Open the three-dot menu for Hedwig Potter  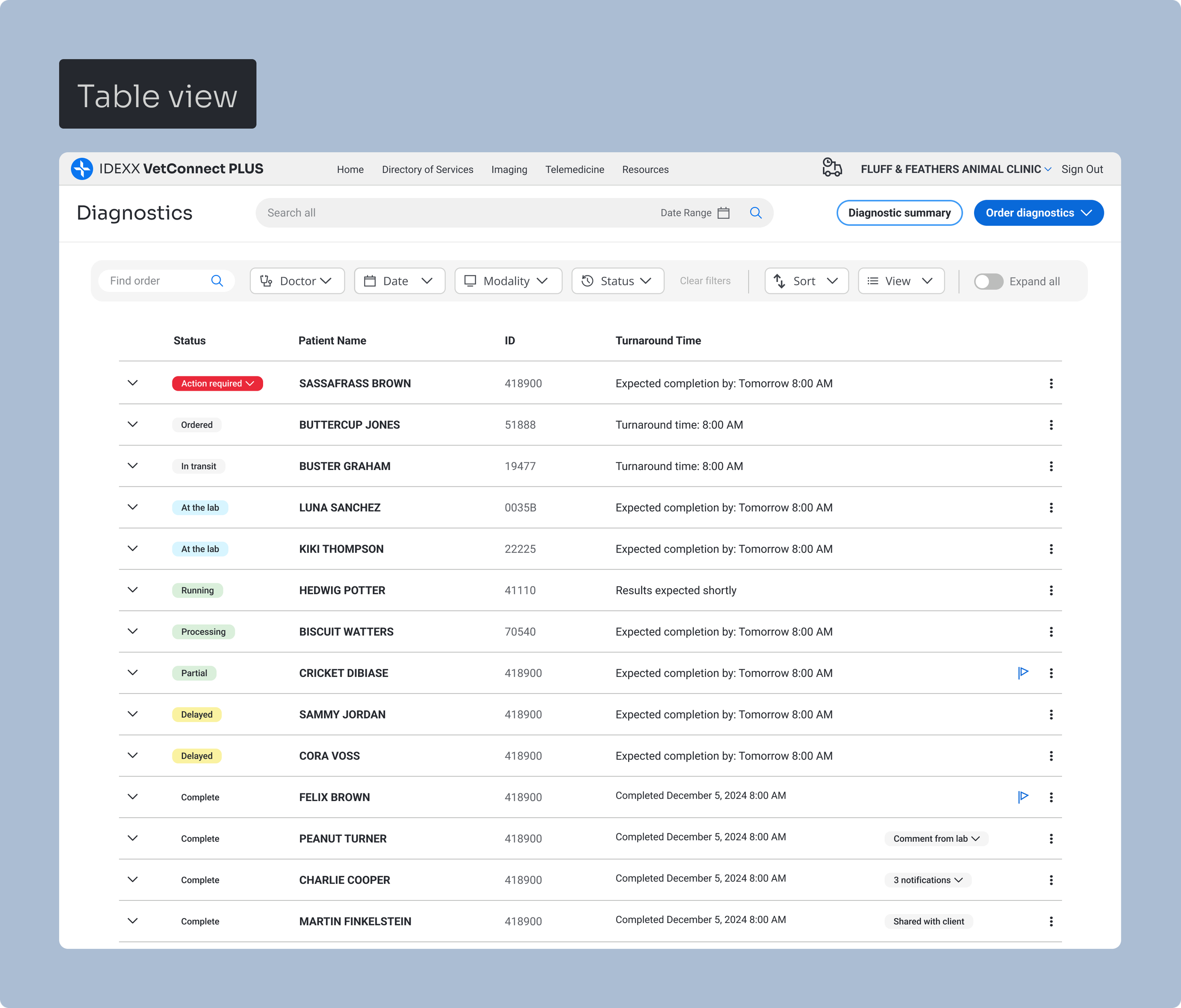point(1051,590)
